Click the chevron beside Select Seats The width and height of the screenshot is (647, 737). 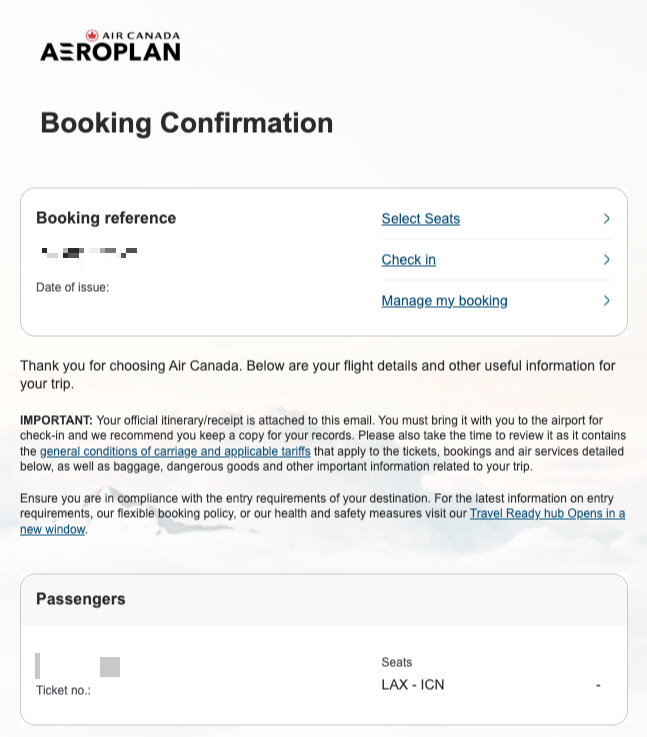(606, 219)
